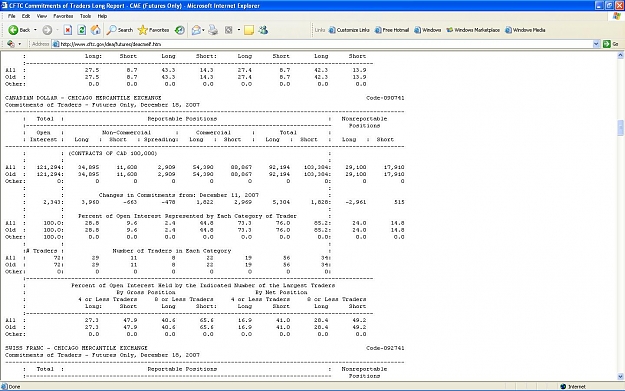
Task: Click the IE icon in title bar
Action: pyautogui.click(x=4, y=6)
